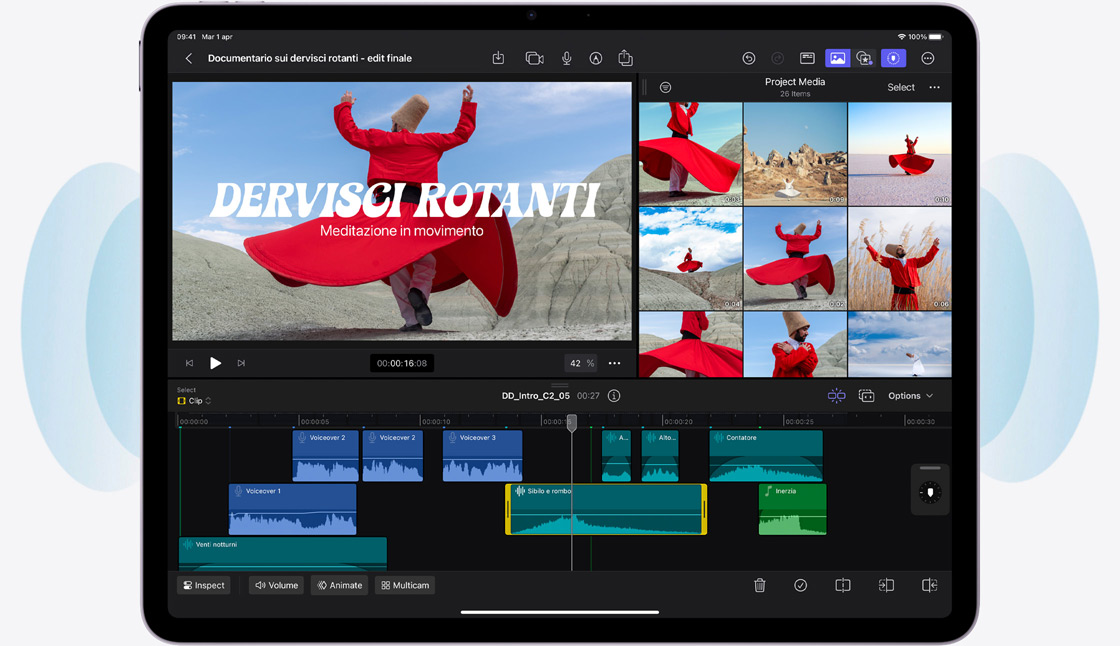Undo the last edit
Viewport: 1120px width, 646px height.
coord(749,58)
